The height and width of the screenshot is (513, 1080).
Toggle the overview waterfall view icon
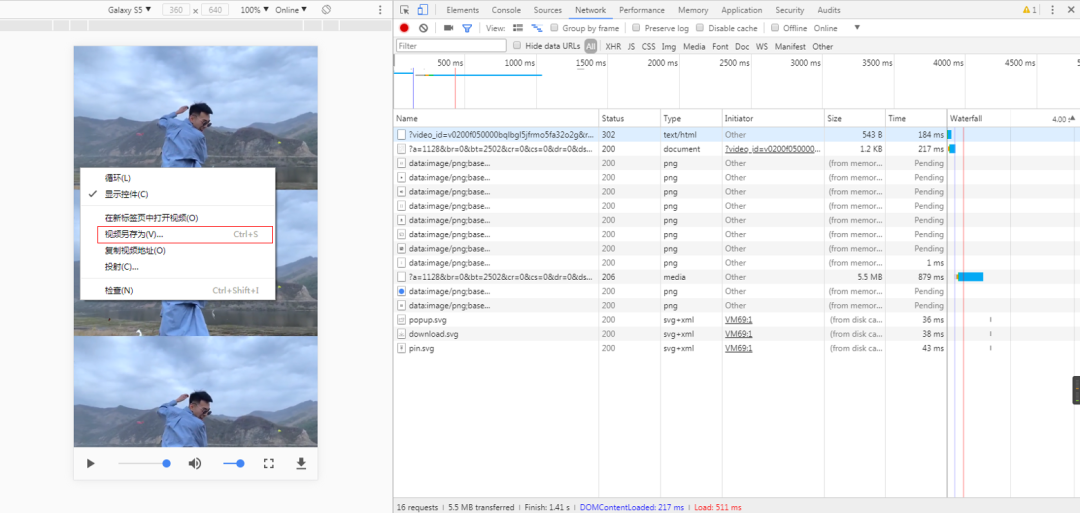pyautogui.click(x=537, y=28)
